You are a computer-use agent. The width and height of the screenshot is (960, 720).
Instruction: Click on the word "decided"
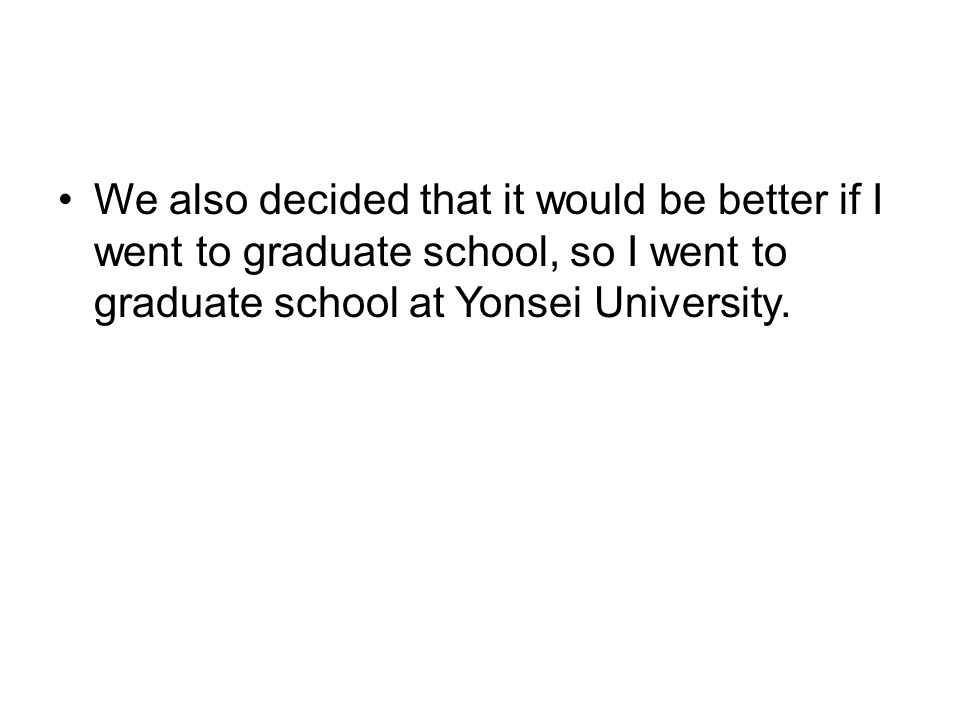tap(334, 199)
